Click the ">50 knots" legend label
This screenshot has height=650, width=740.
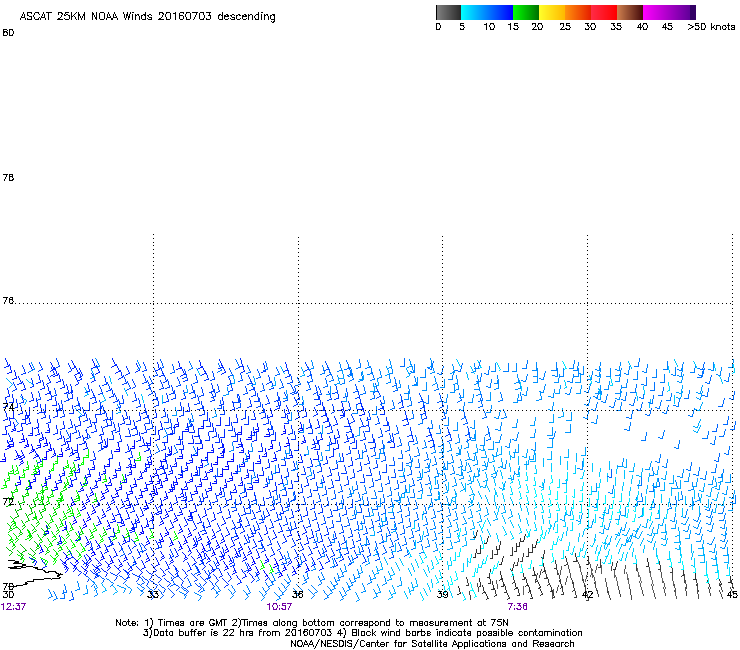pyautogui.click(x=711, y=27)
